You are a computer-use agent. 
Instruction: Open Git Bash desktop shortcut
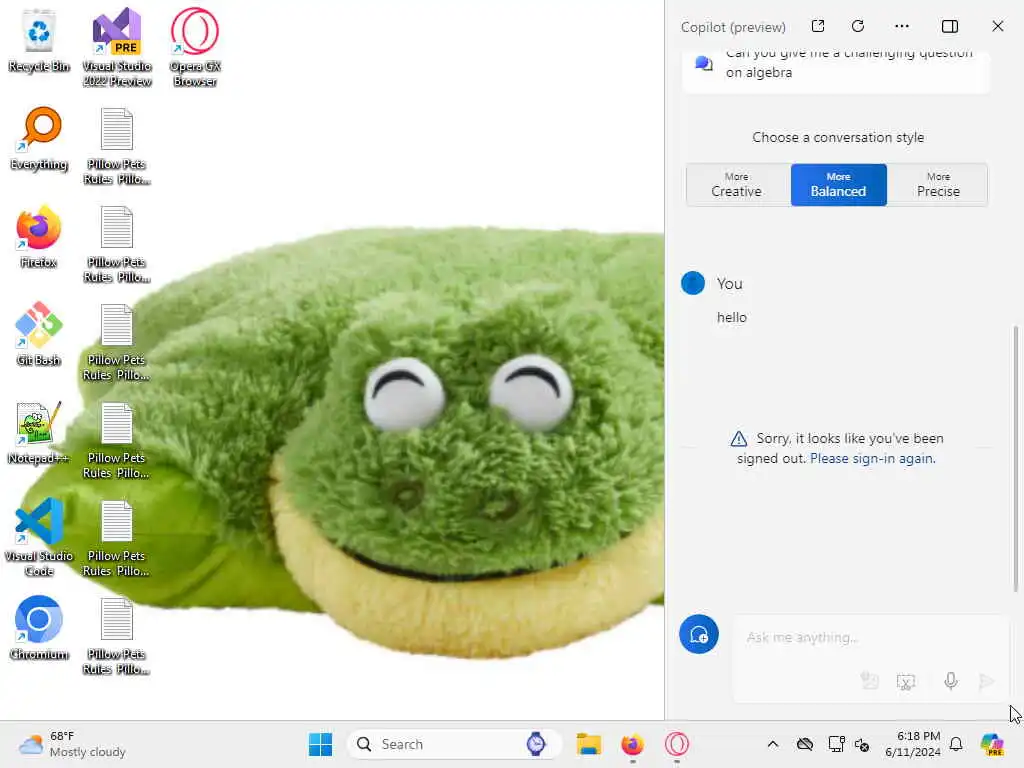pyautogui.click(x=39, y=335)
